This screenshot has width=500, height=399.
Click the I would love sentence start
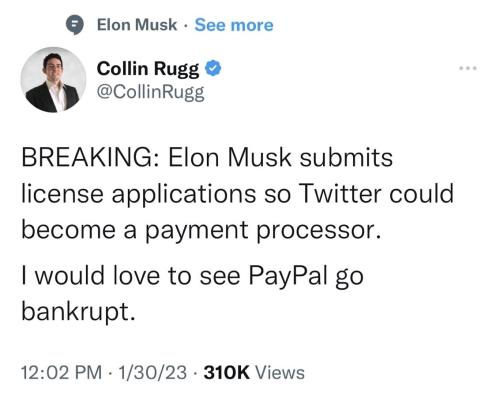(x=90, y=276)
